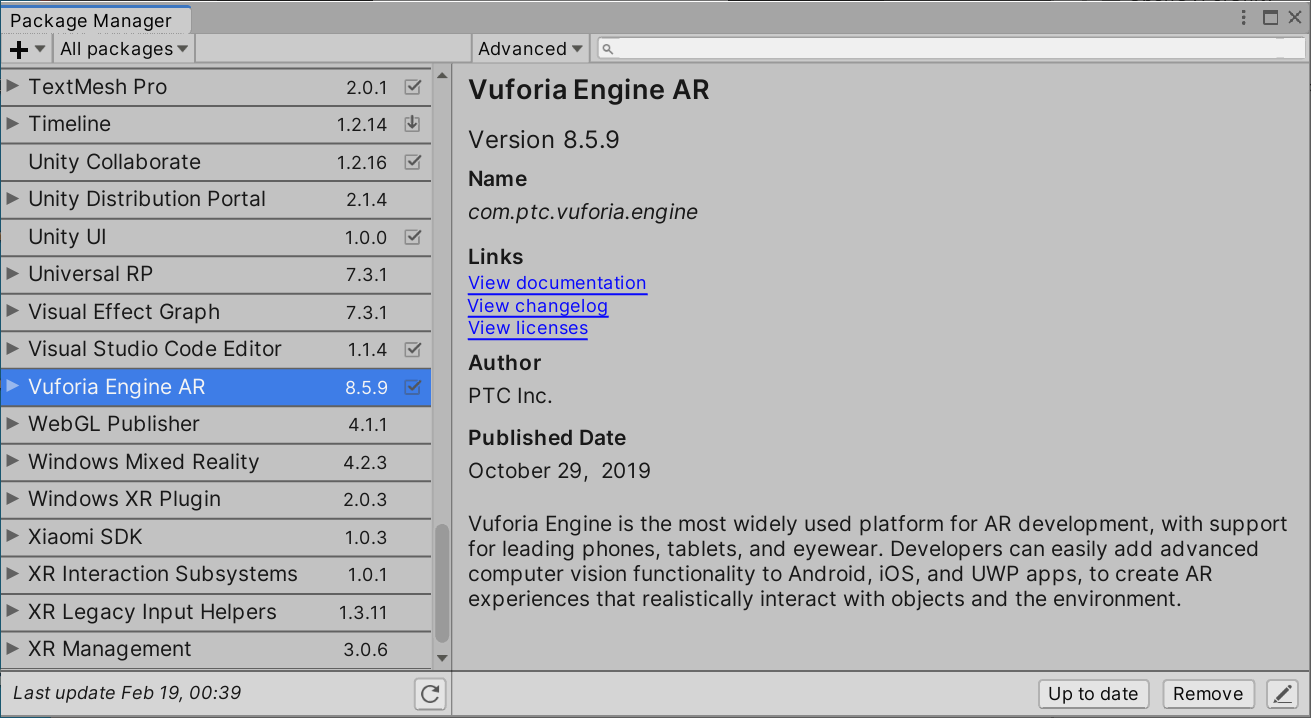Open the window kebab menu
This screenshot has height=718, width=1311.
click(x=1244, y=17)
